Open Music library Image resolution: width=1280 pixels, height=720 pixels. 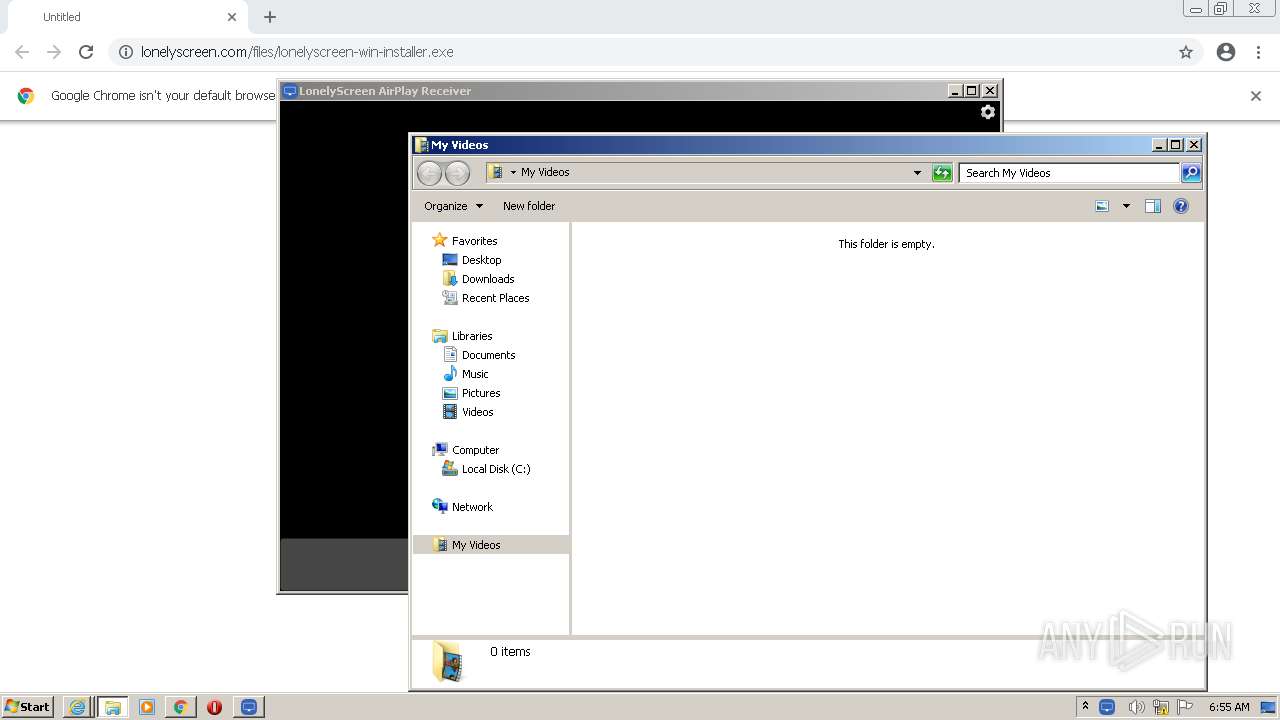pos(475,374)
